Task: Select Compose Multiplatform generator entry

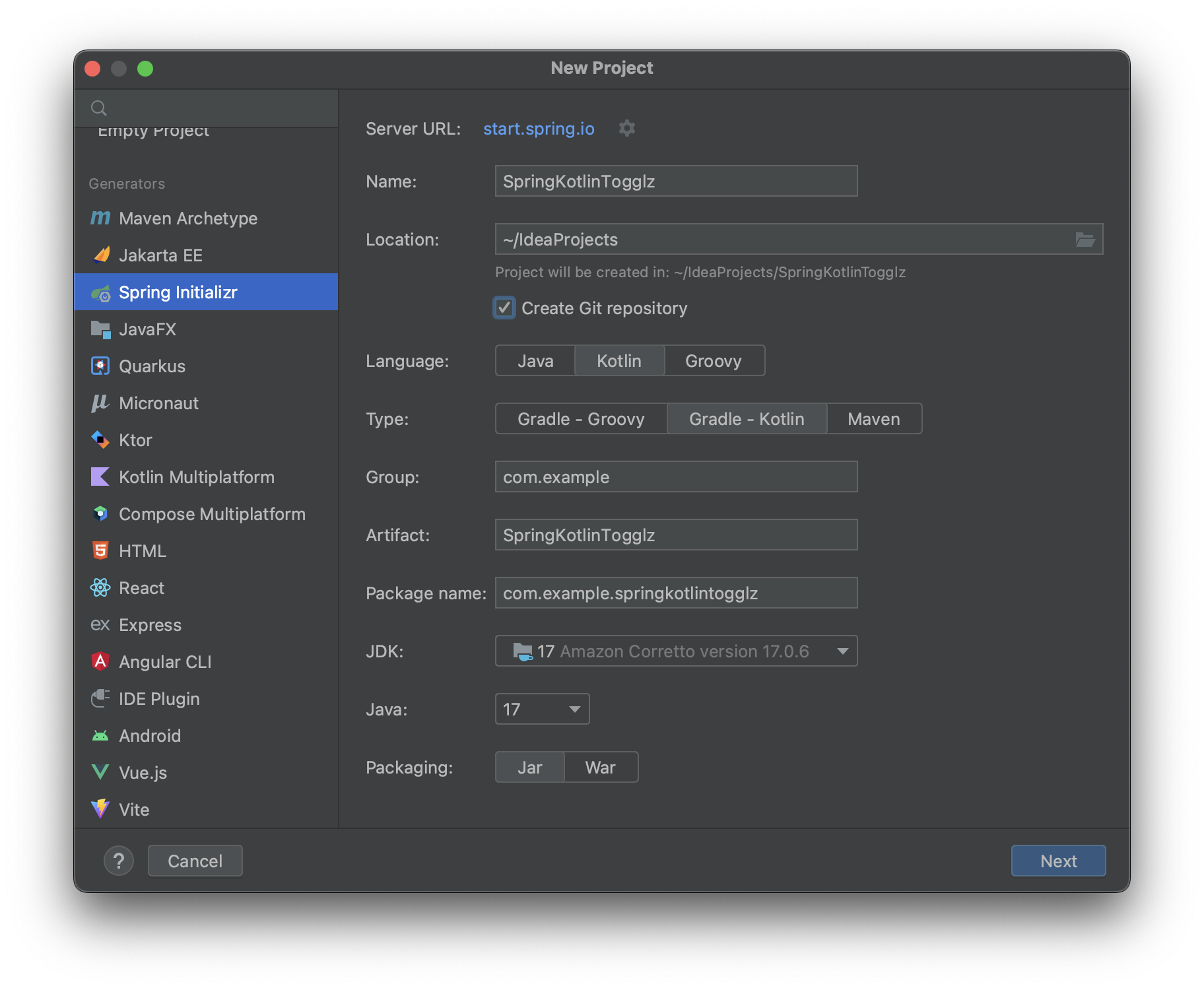Action: [x=206, y=513]
